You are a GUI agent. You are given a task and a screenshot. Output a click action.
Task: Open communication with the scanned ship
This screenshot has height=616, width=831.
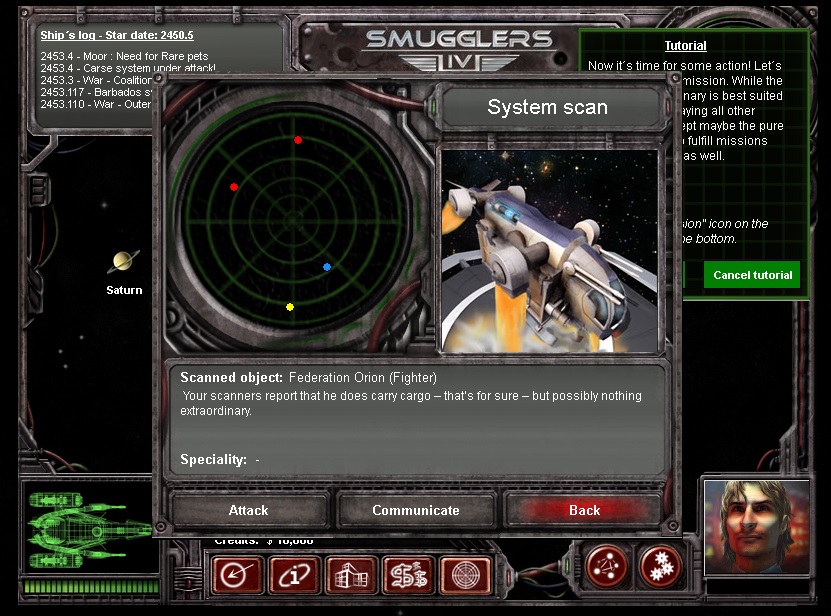point(416,511)
